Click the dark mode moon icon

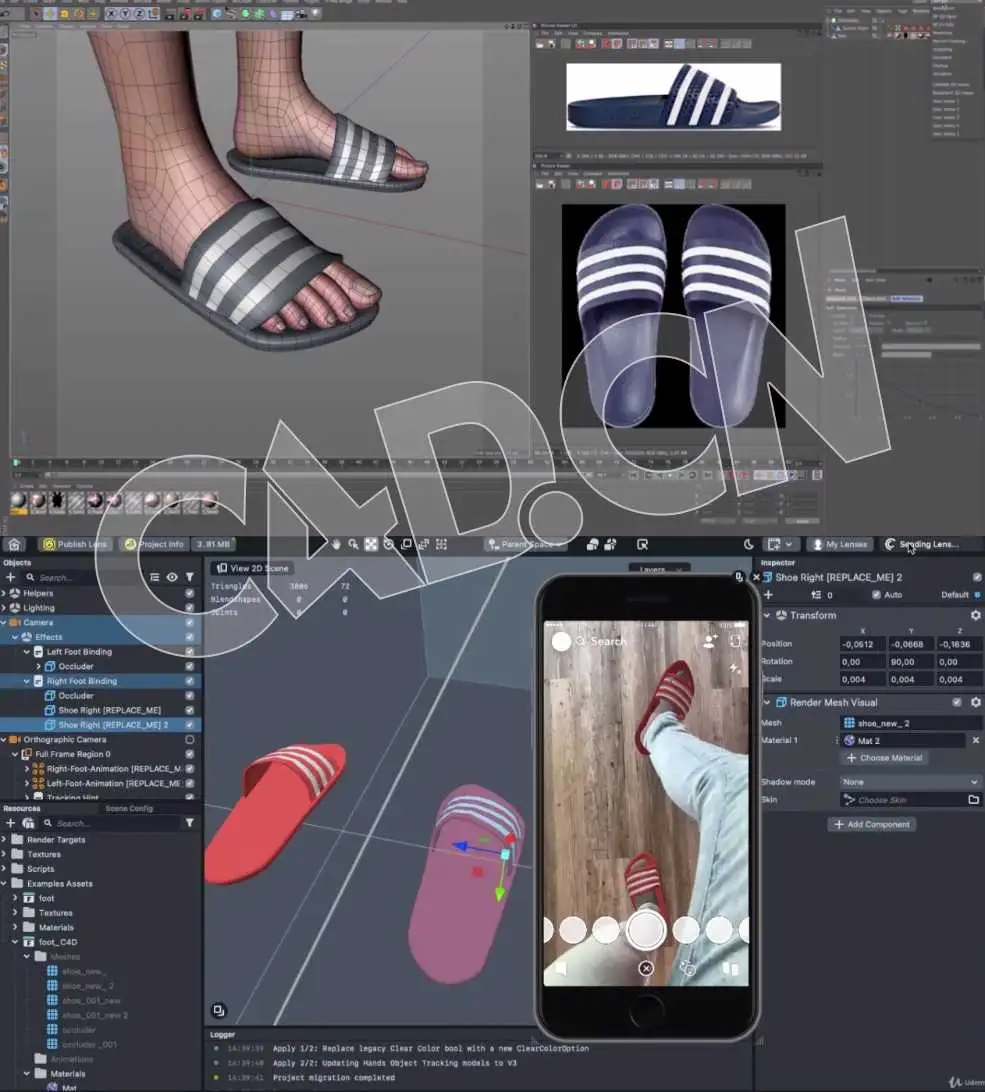coord(749,544)
